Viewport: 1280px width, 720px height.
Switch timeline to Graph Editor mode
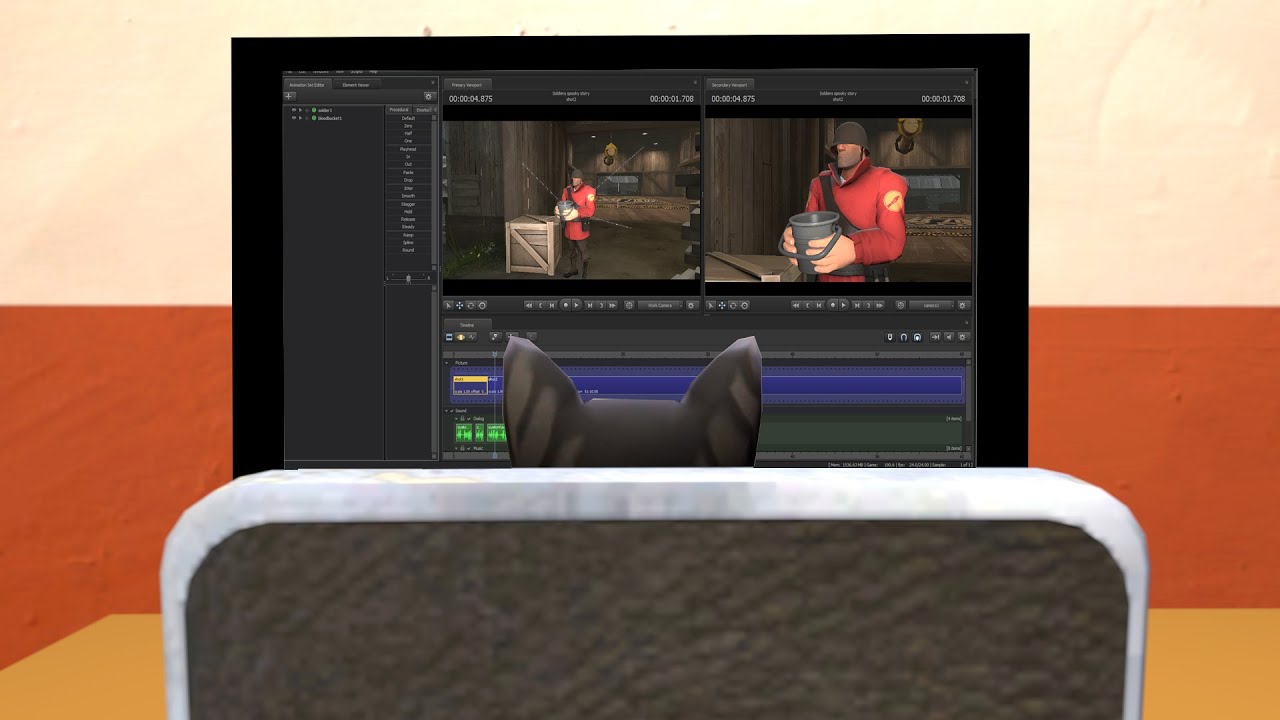(x=472, y=337)
